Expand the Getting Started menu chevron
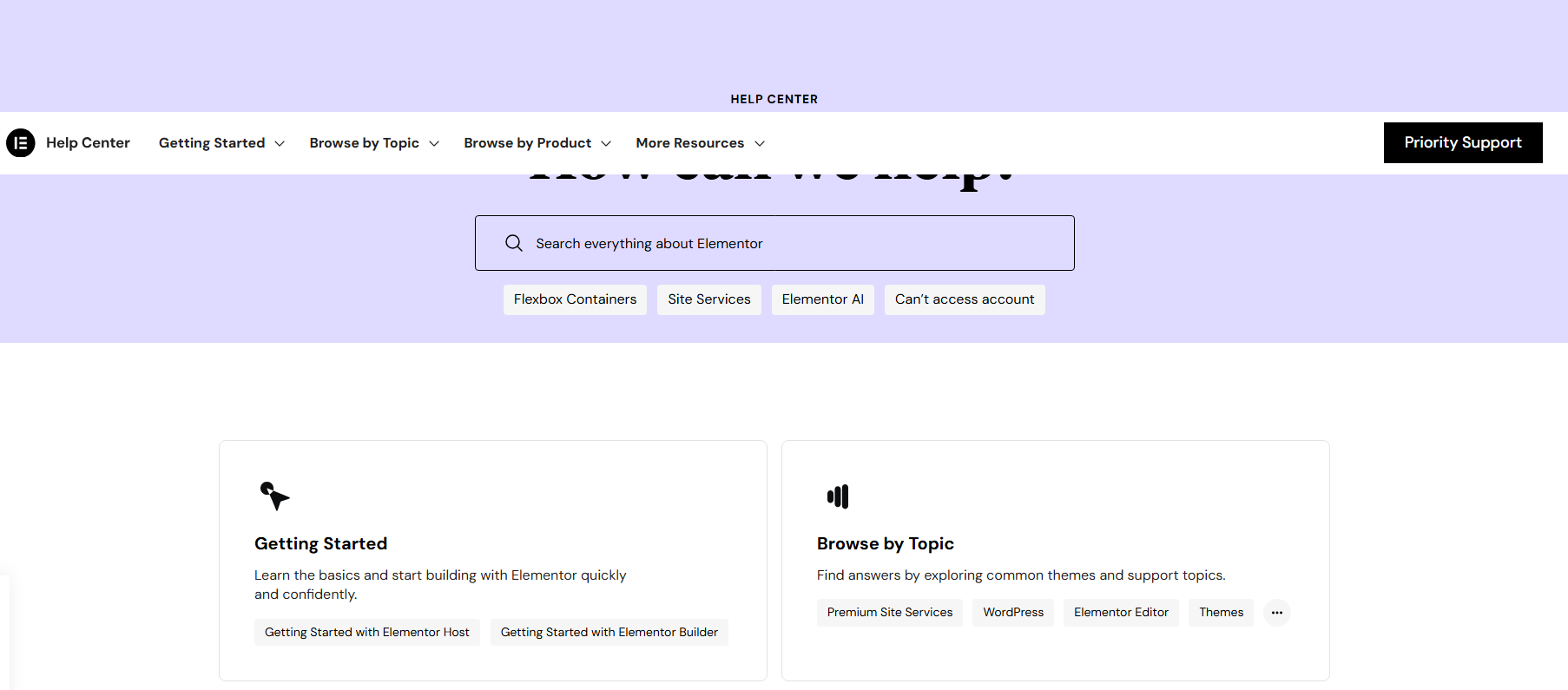This screenshot has width=1568, height=690. point(280,144)
